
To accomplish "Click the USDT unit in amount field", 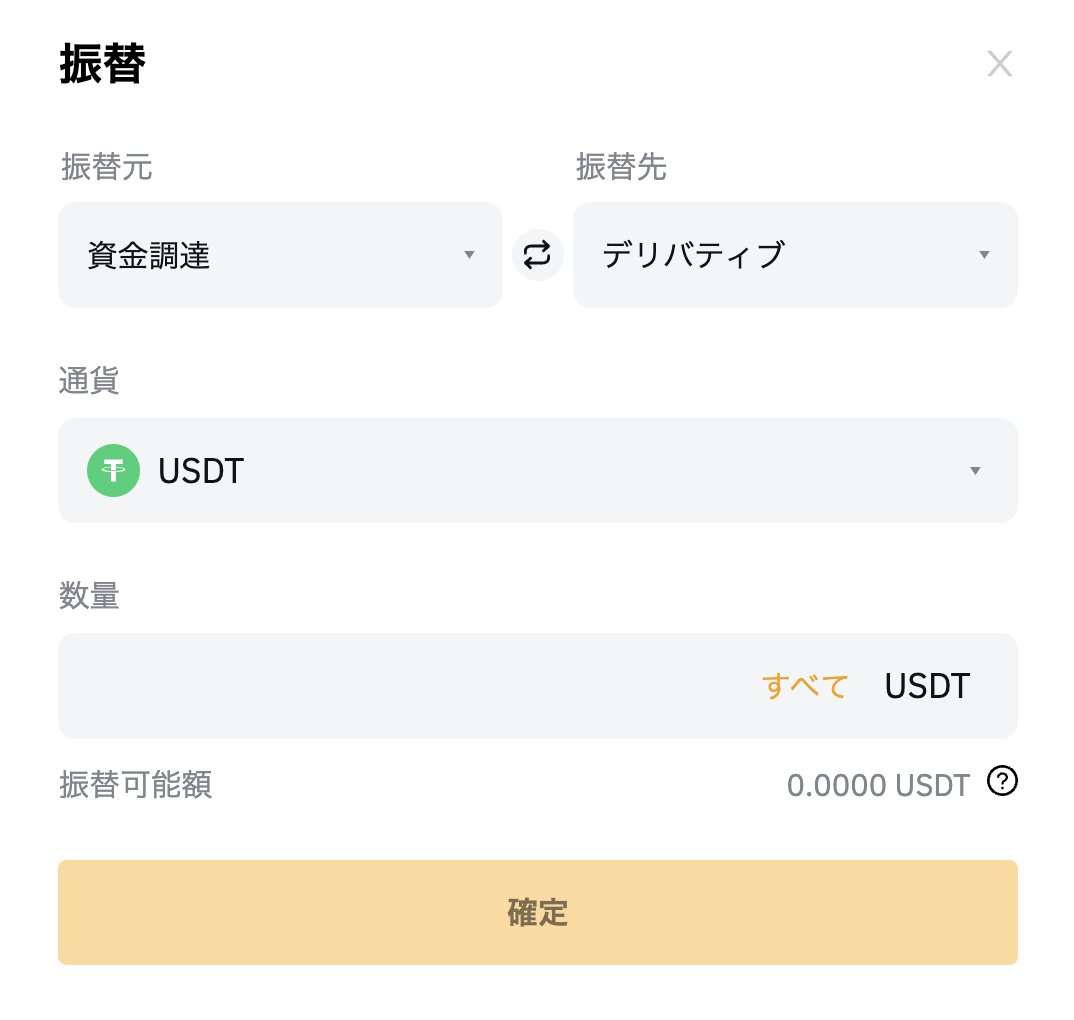I will (x=927, y=686).
